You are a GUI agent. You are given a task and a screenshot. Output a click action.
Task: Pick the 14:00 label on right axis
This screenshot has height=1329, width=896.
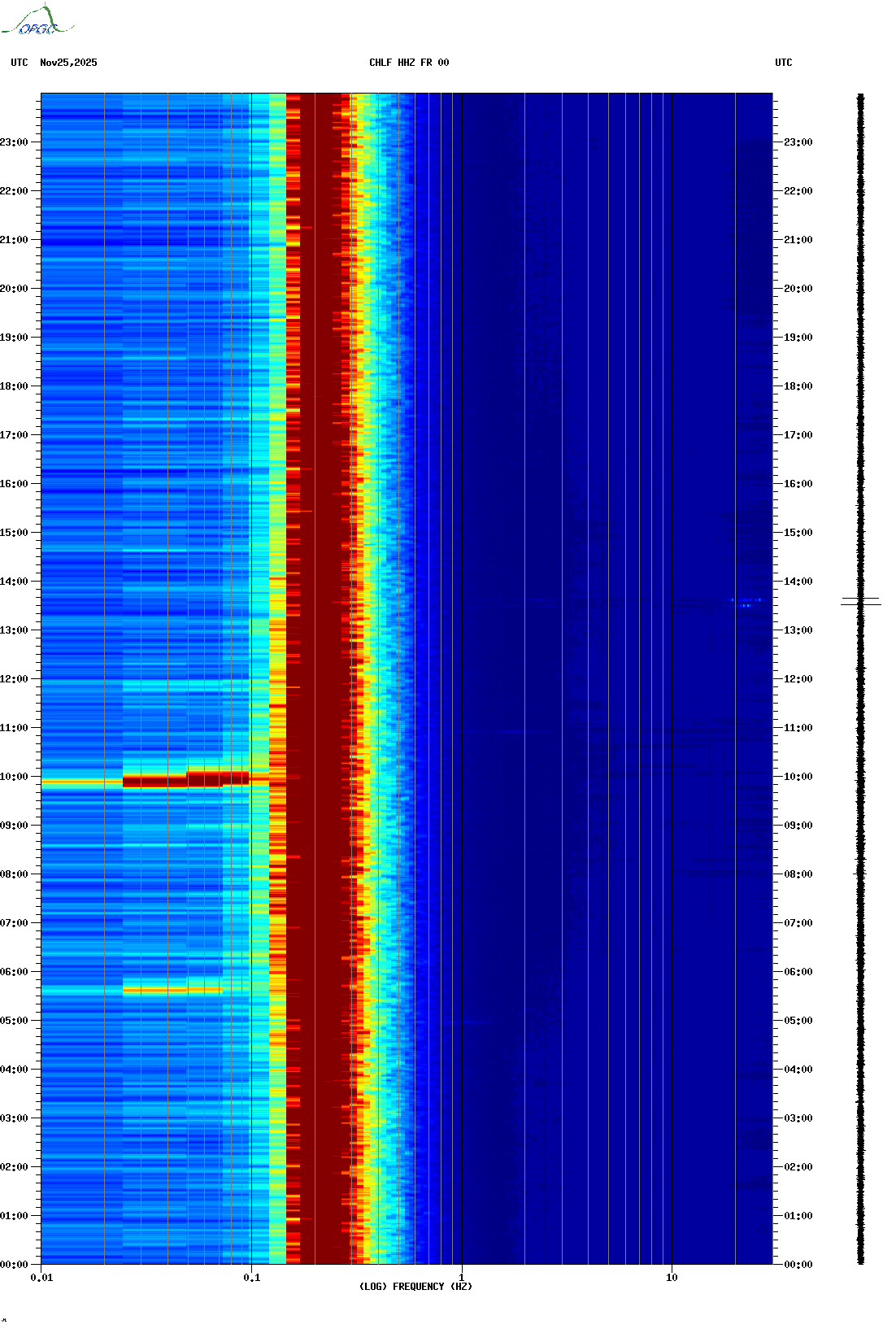tap(798, 582)
